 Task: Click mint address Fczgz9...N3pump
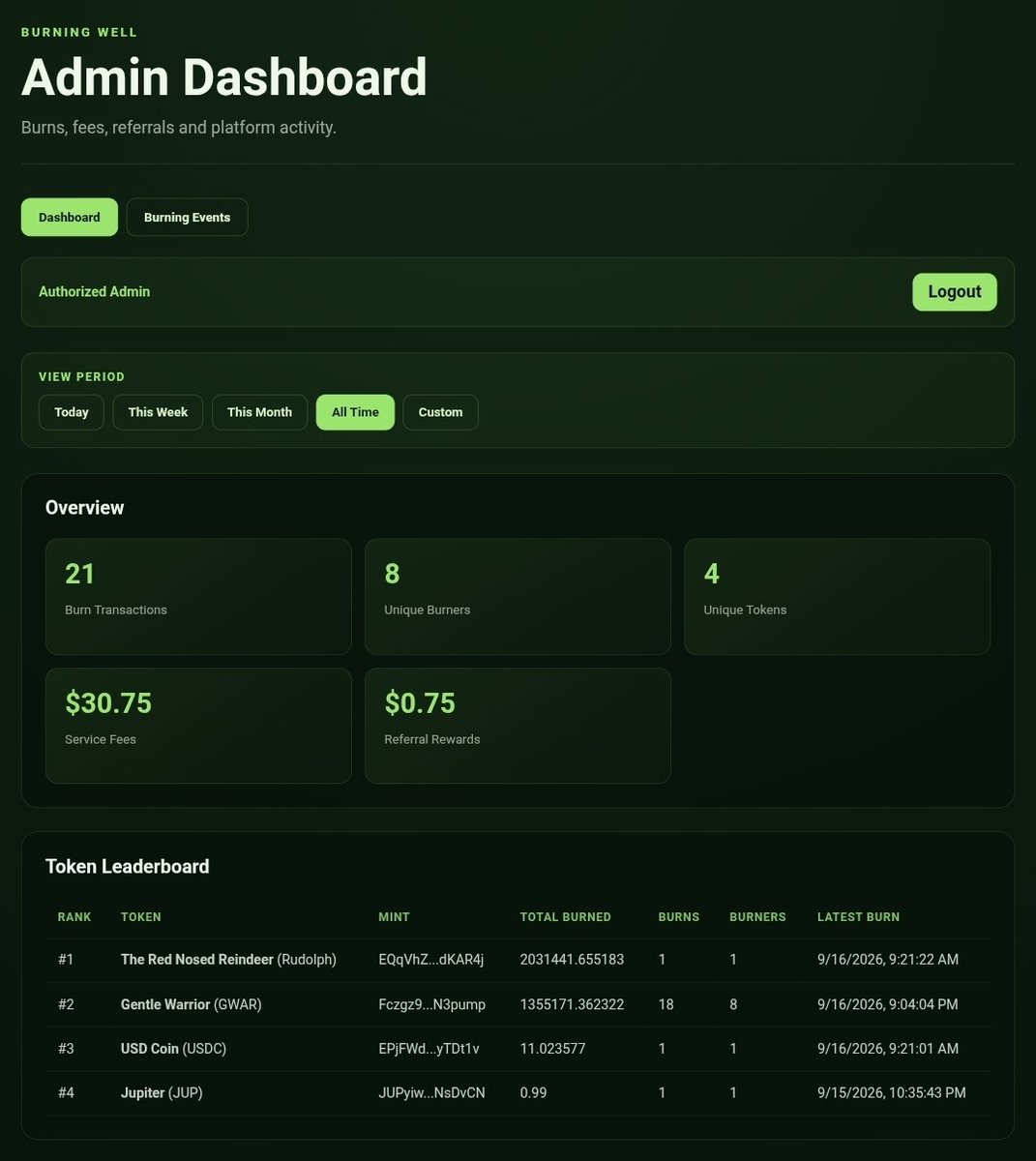431,1004
